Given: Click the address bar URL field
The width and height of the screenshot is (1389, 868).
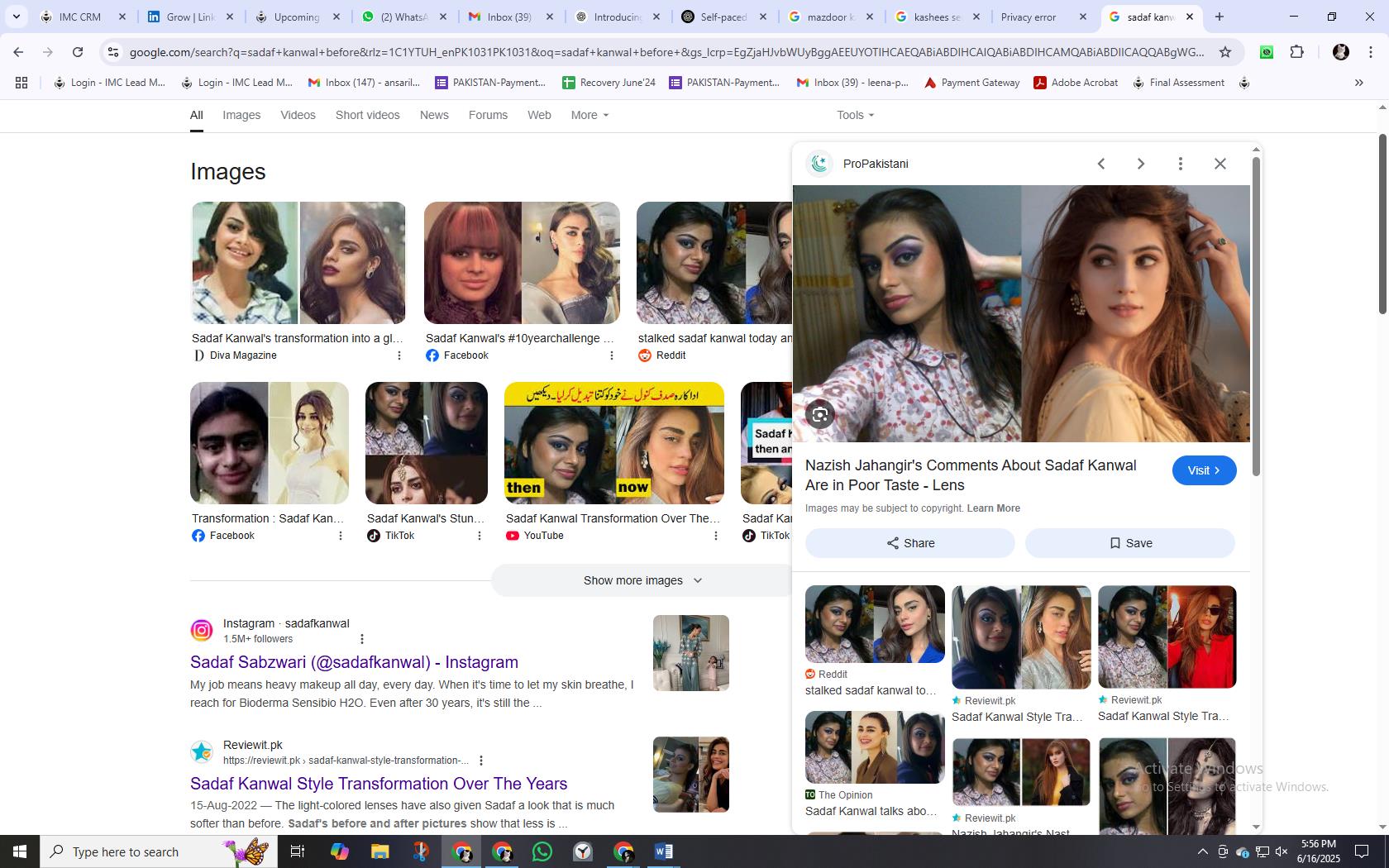Looking at the screenshot, I should pos(666,52).
